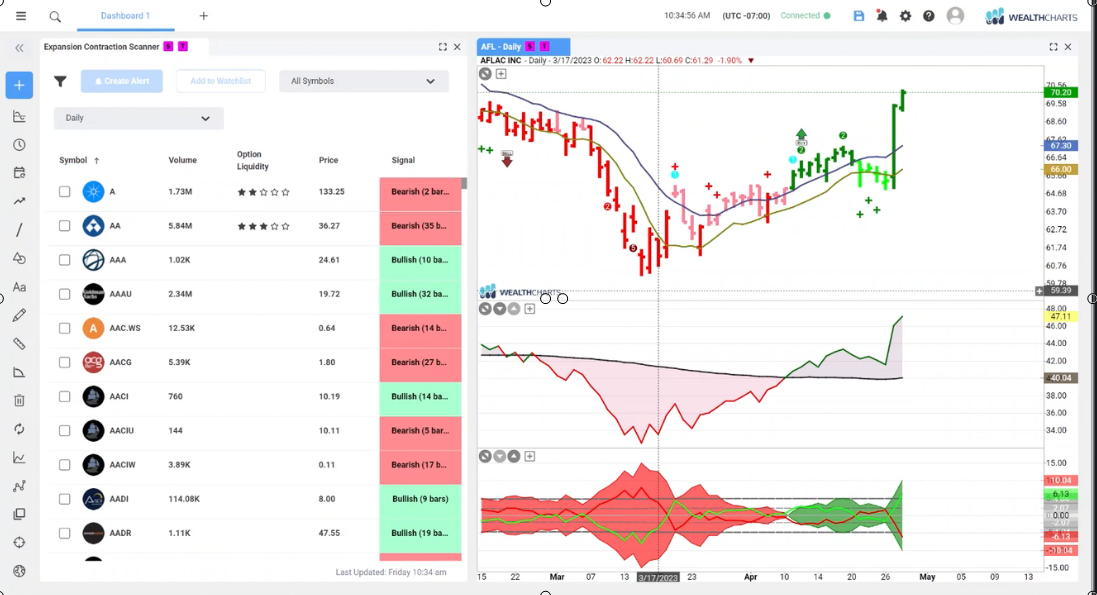Click the Add to Watchlist button
The image size is (1097, 595).
click(x=220, y=81)
